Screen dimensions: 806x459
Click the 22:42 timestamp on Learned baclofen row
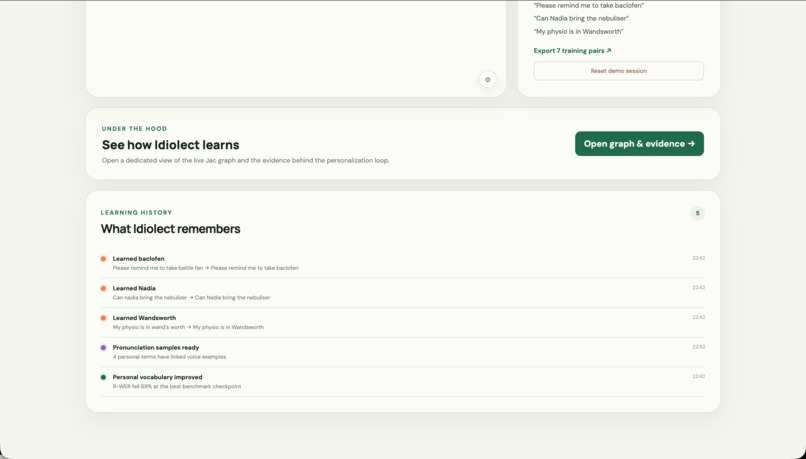point(699,259)
